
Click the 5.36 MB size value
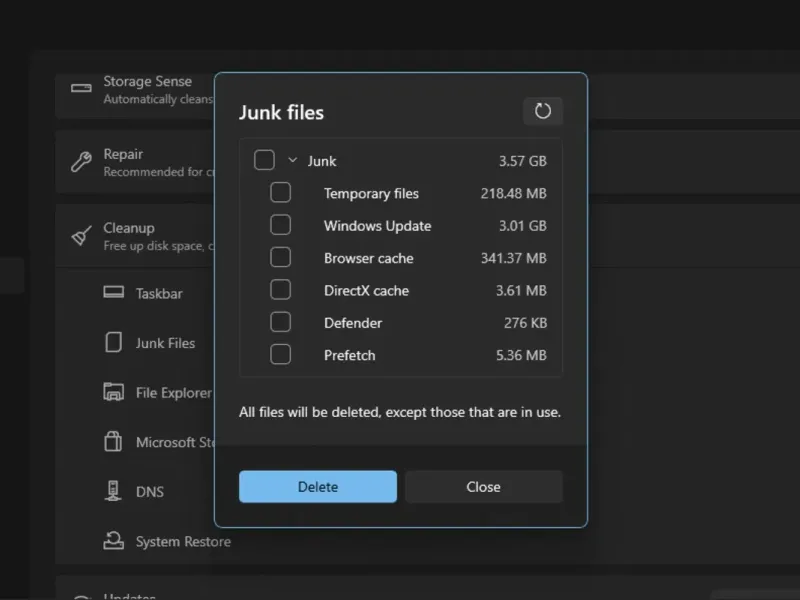tap(521, 355)
